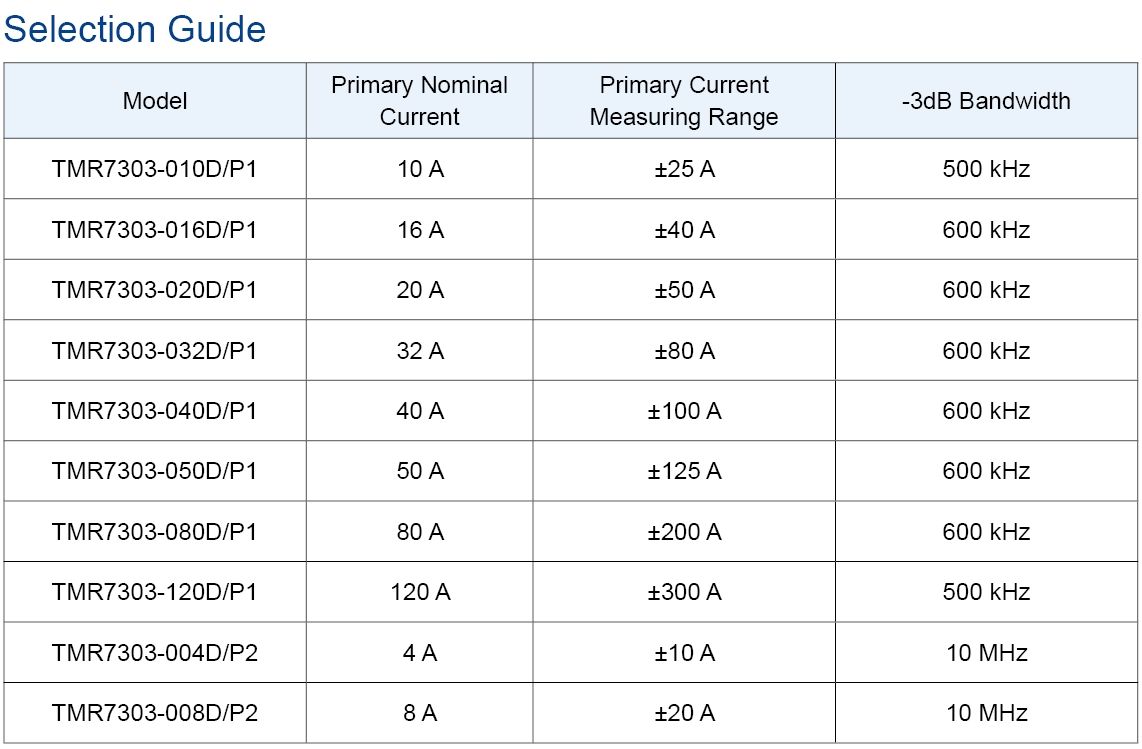Image resolution: width=1142 pixels, height=749 pixels.
Task: Select the 32 A nominal current value
Action: click(x=420, y=351)
